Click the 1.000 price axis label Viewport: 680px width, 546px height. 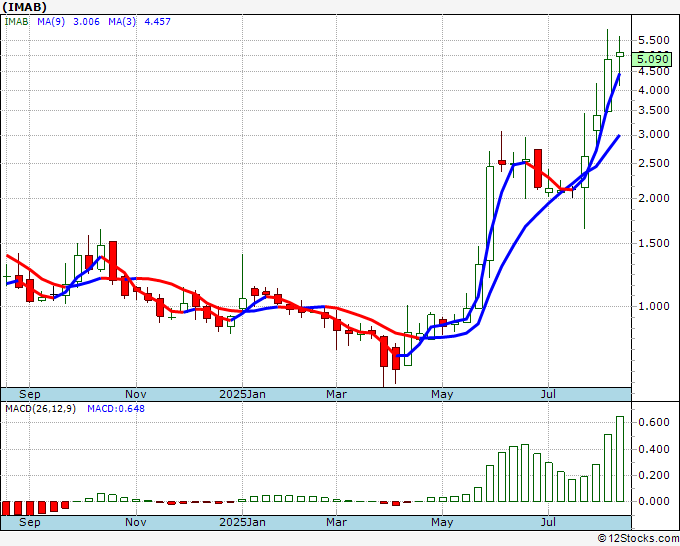coord(654,306)
